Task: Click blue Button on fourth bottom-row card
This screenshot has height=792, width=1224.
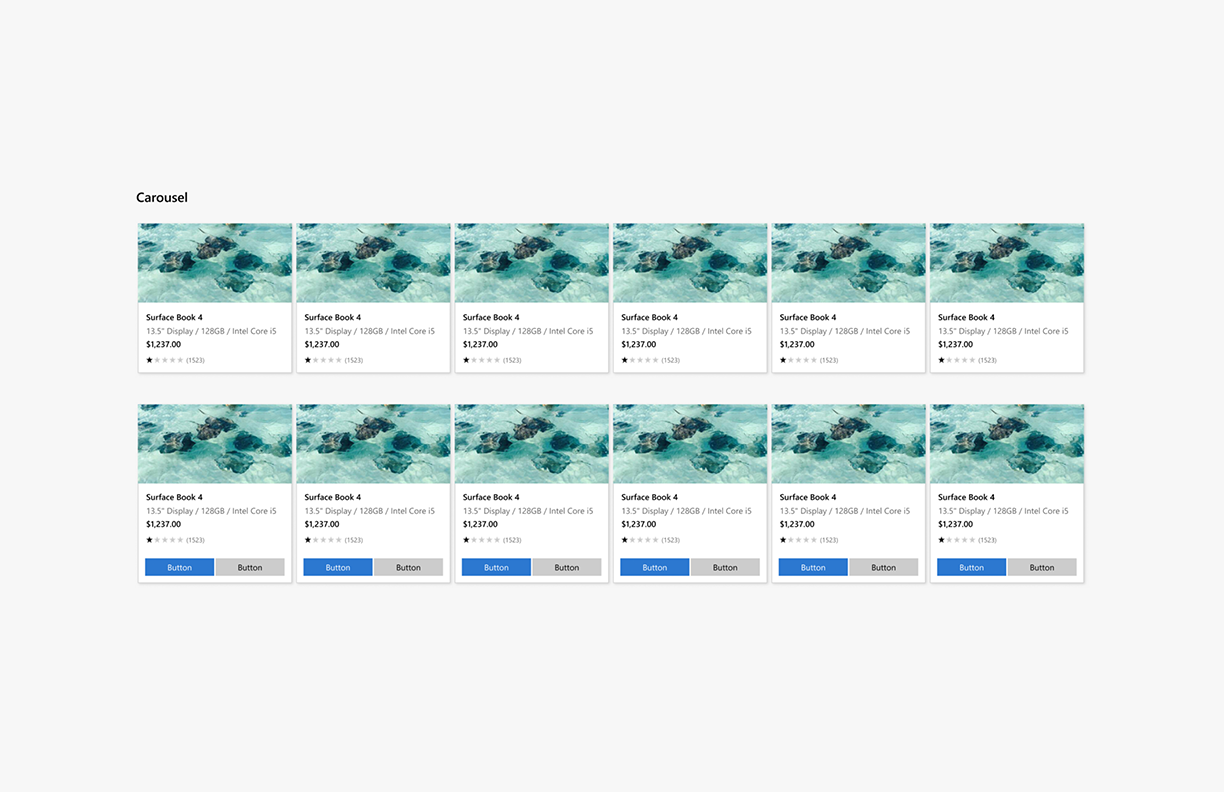Action: tap(655, 567)
